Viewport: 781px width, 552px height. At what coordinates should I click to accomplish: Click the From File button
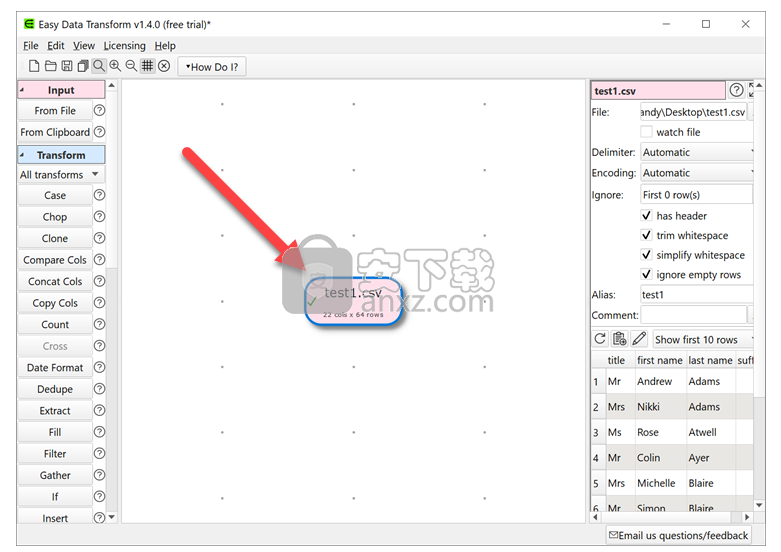coord(55,111)
